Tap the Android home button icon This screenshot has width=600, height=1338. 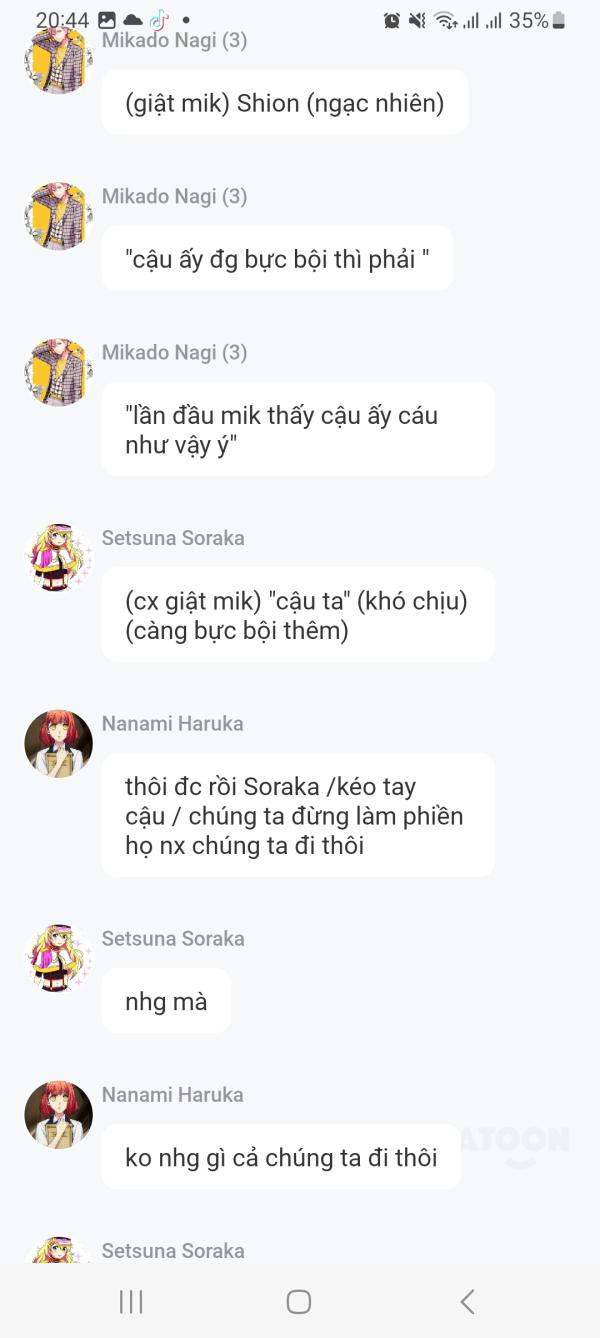pos(298,1301)
